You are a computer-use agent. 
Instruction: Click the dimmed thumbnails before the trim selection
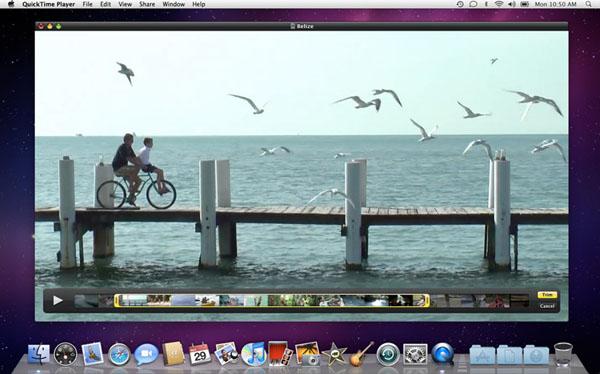coord(94,301)
